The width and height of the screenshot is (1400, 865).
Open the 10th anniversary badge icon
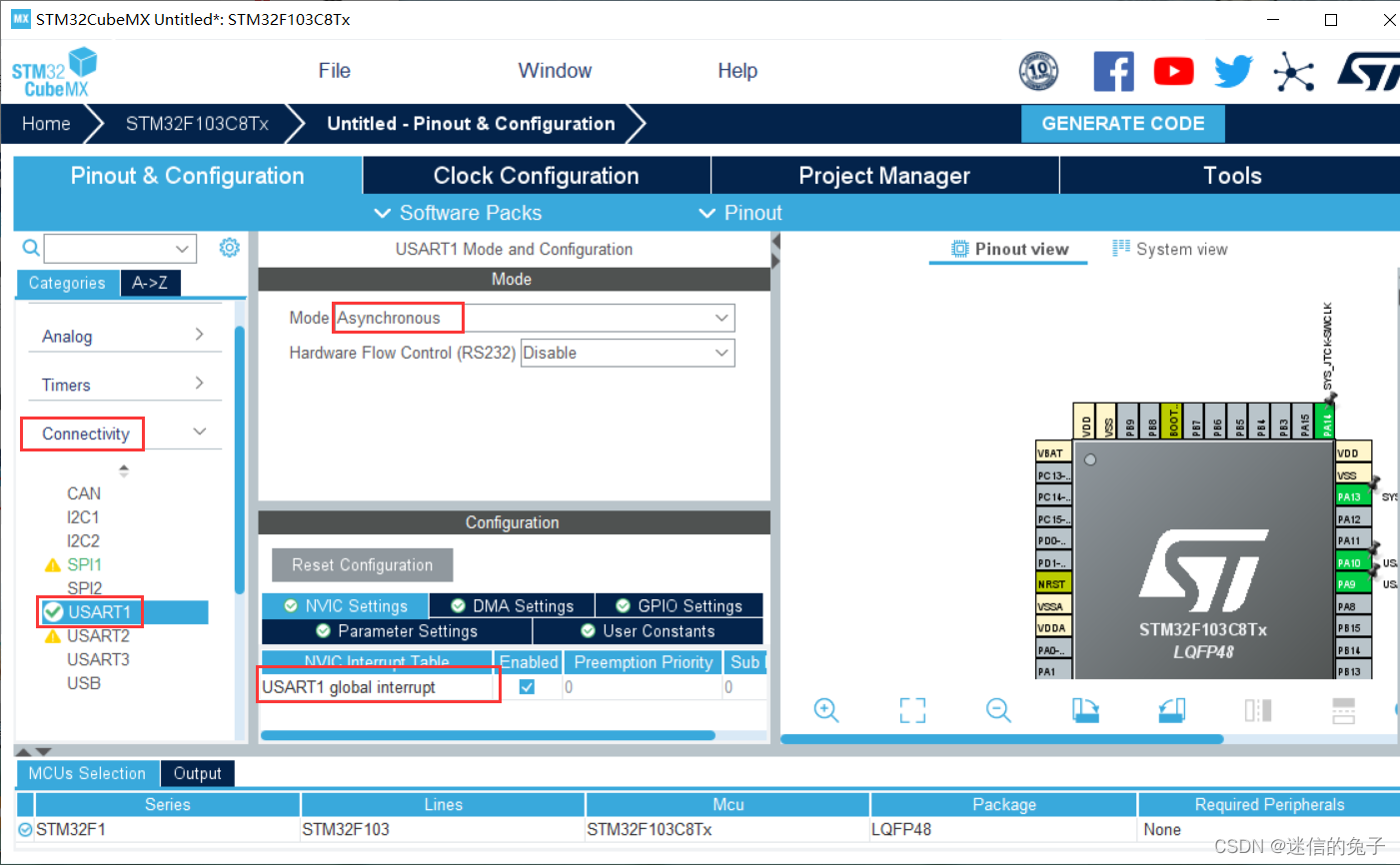pos(1038,71)
